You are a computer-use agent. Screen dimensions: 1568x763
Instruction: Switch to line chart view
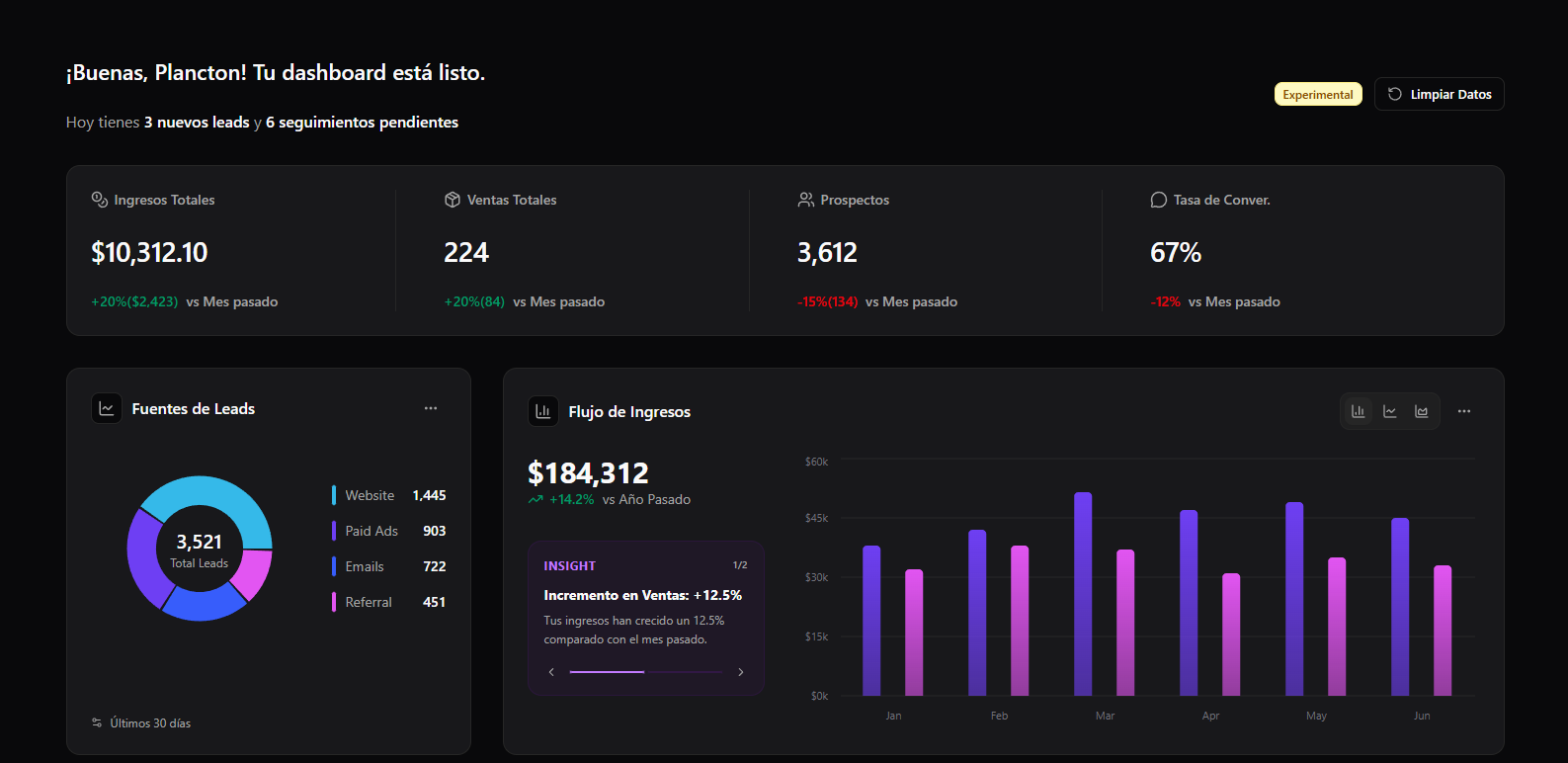(1390, 411)
